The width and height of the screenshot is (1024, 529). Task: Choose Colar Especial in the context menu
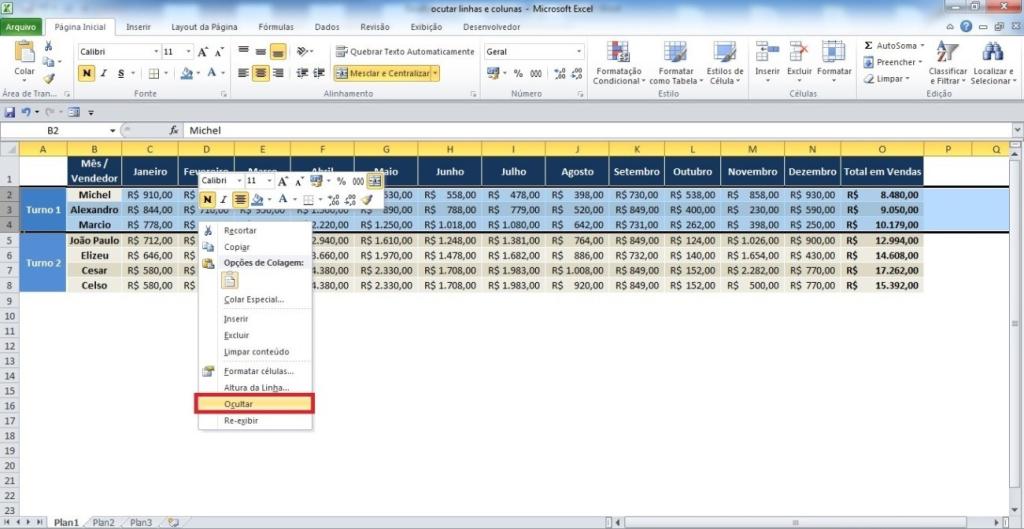point(254,299)
